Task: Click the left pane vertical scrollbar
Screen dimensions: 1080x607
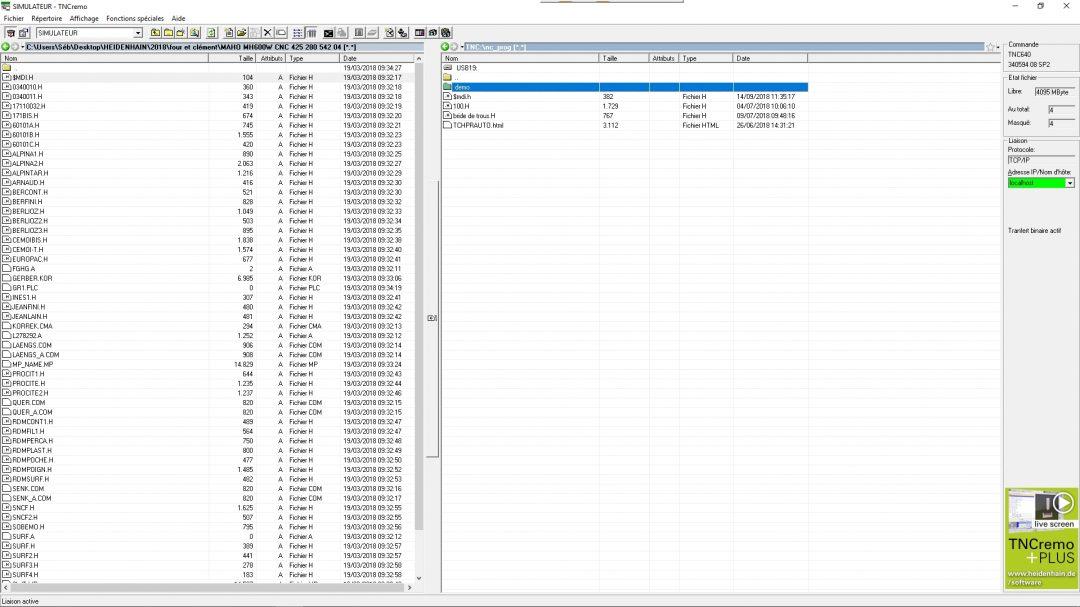Action: 419,320
